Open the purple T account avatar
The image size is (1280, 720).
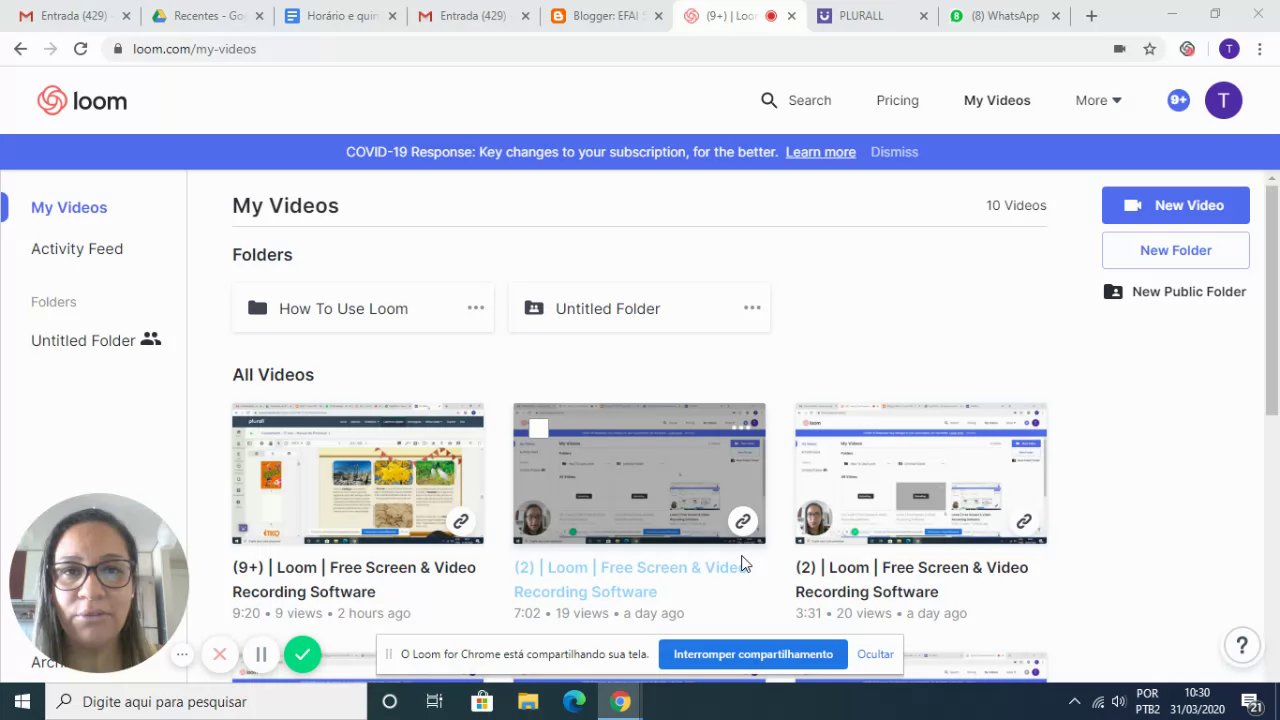click(1223, 100)
